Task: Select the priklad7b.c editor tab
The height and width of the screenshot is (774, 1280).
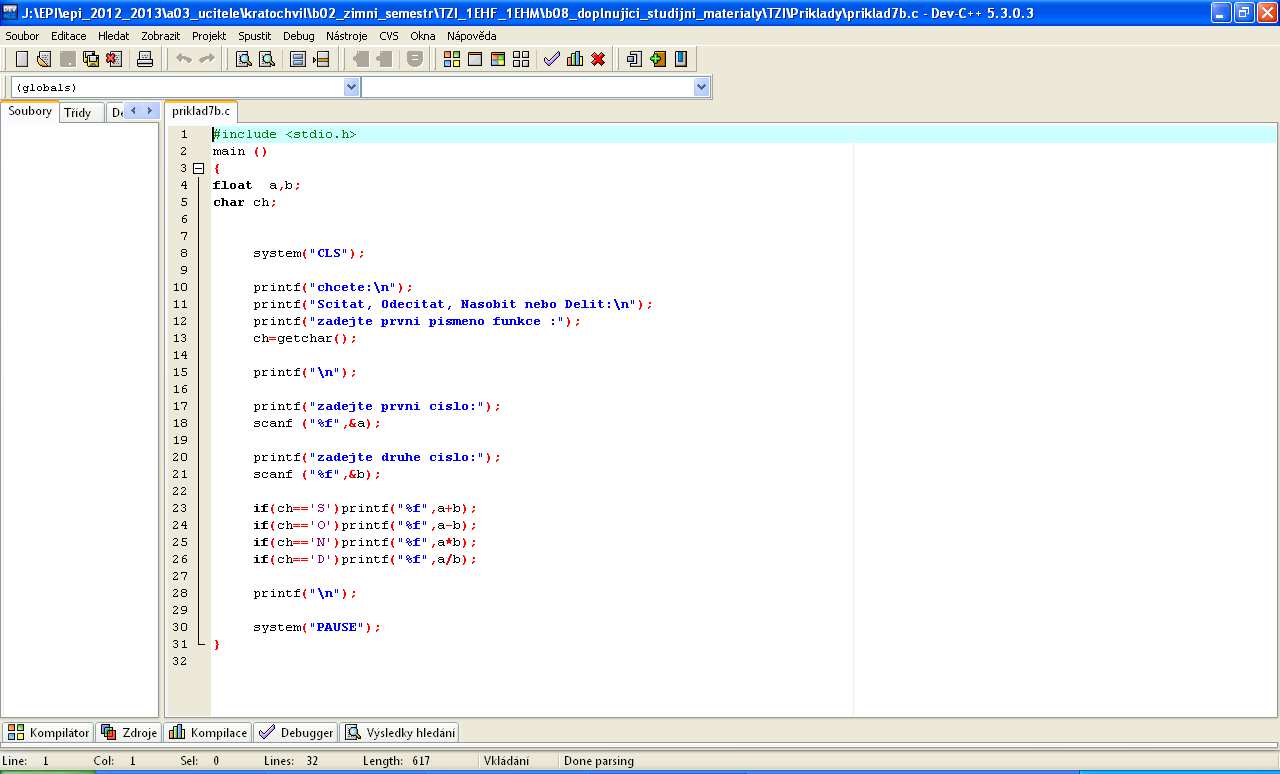Action: tap(201, 112)
